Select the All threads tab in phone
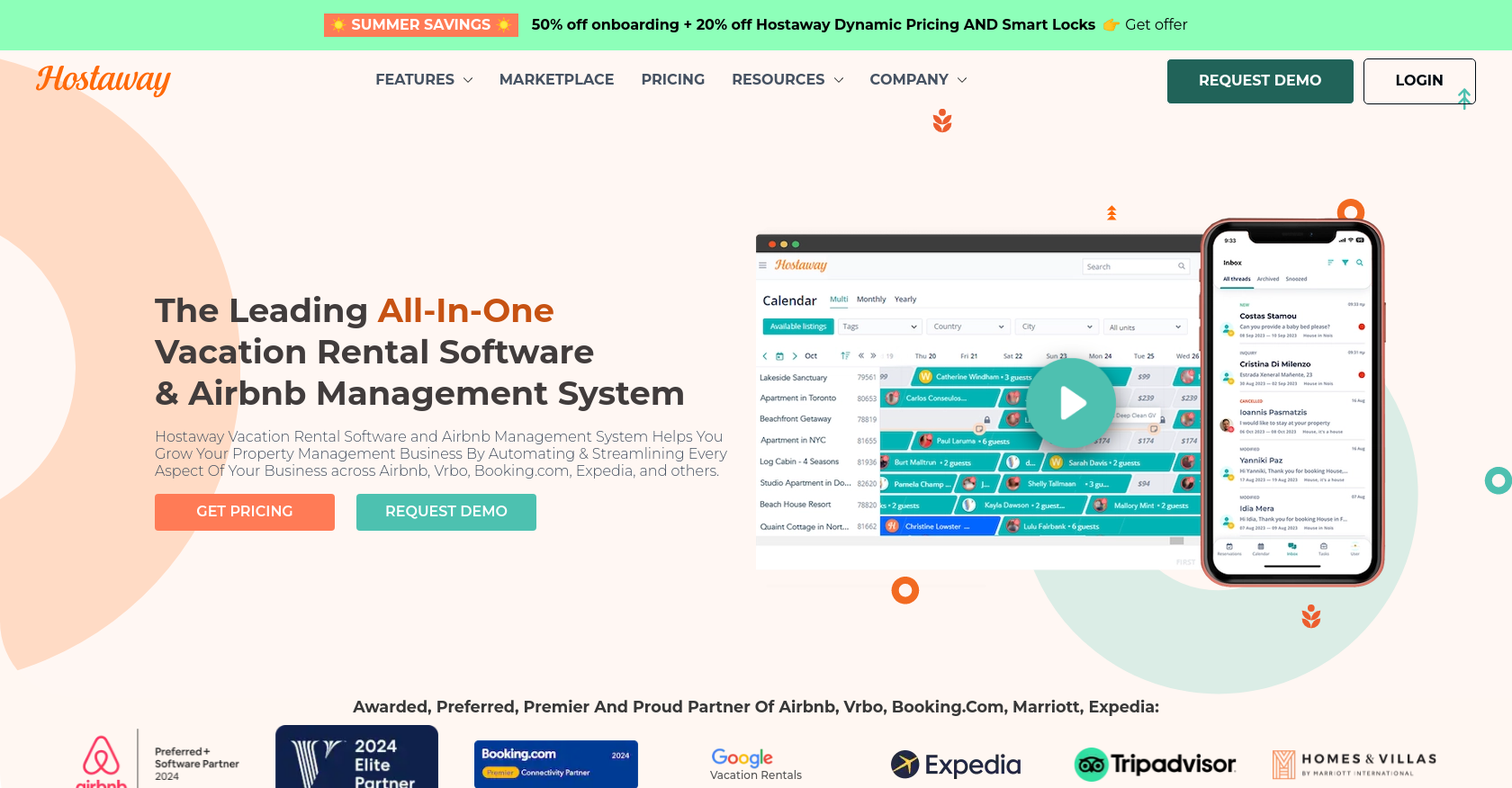 pyautogui.click(x=1237, y=279)
